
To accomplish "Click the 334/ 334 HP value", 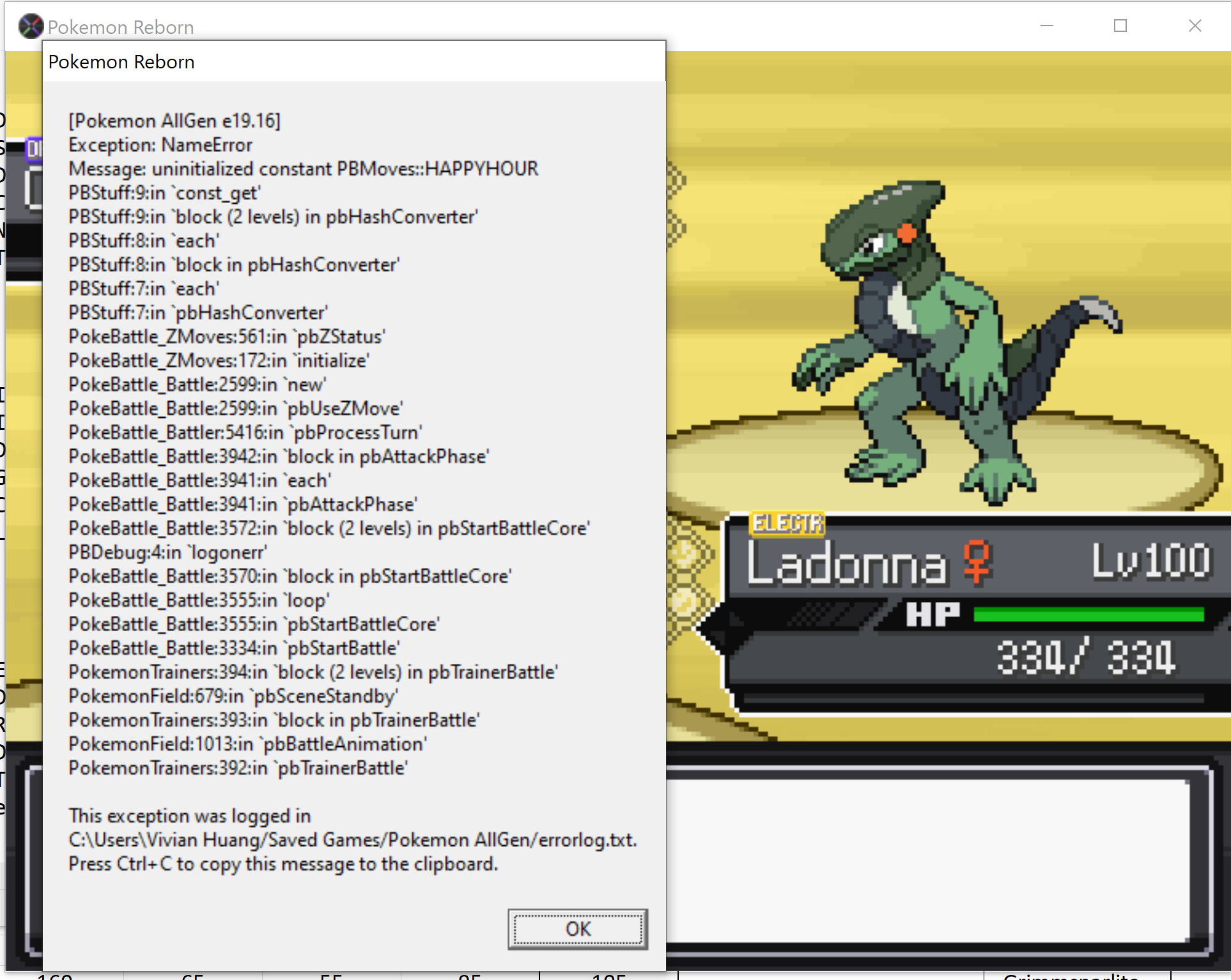I will pos(1086,657).
